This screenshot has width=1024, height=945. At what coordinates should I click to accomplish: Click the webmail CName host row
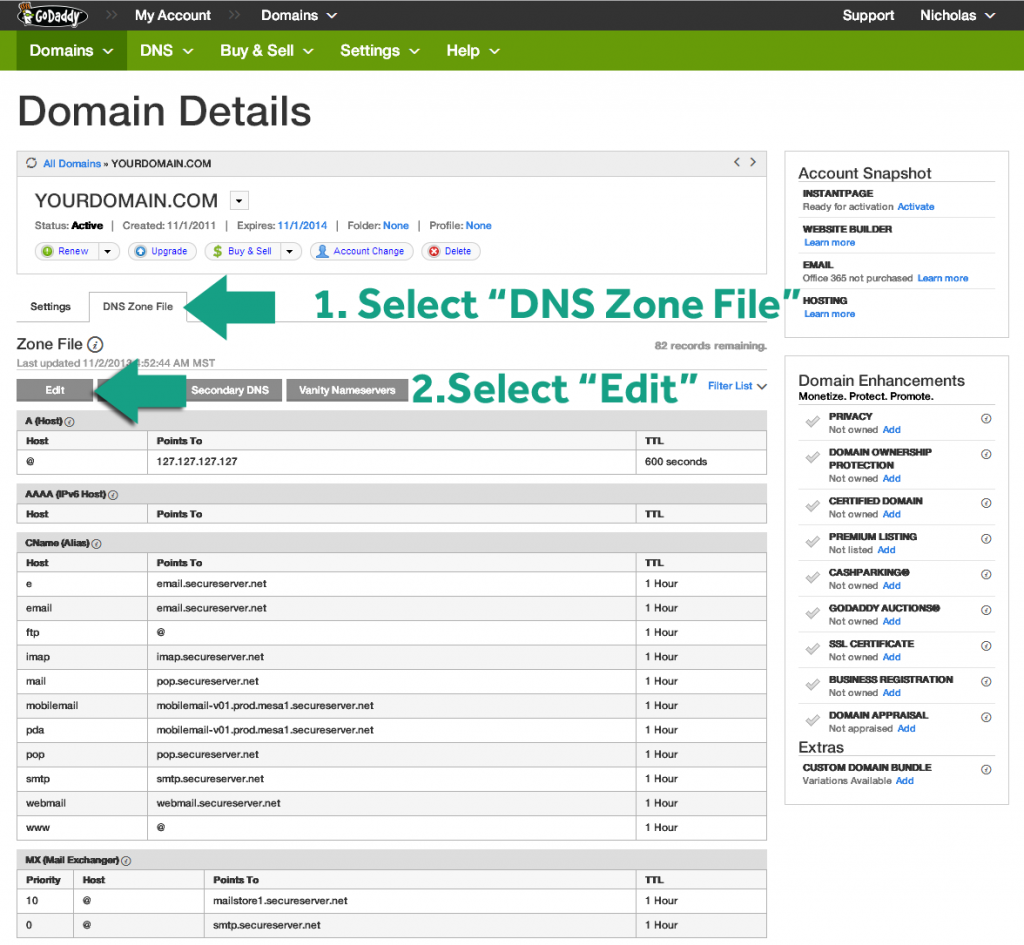pyautogui.click(x=391, y=803)
